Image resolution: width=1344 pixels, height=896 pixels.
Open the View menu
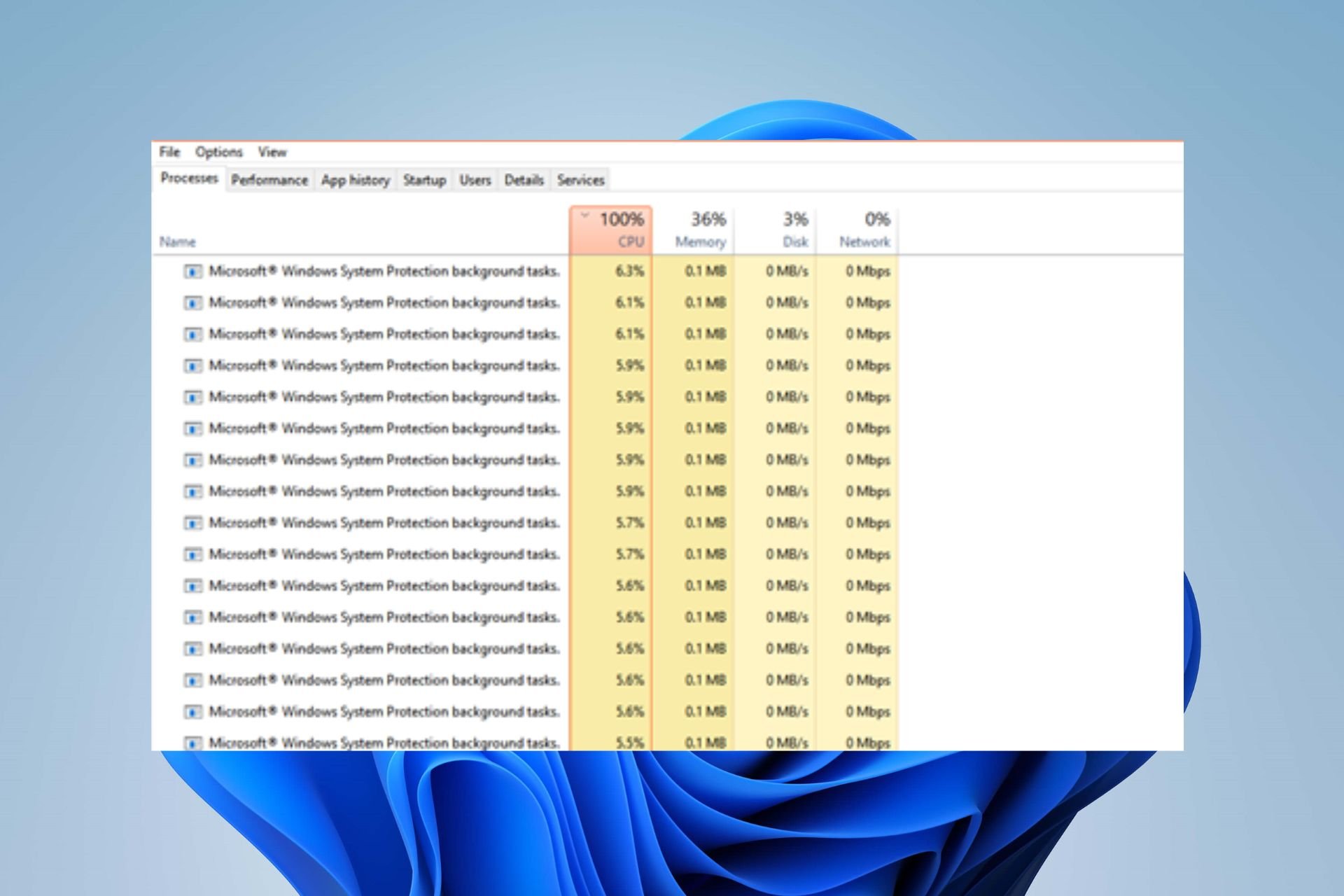(x=272, y=152)
